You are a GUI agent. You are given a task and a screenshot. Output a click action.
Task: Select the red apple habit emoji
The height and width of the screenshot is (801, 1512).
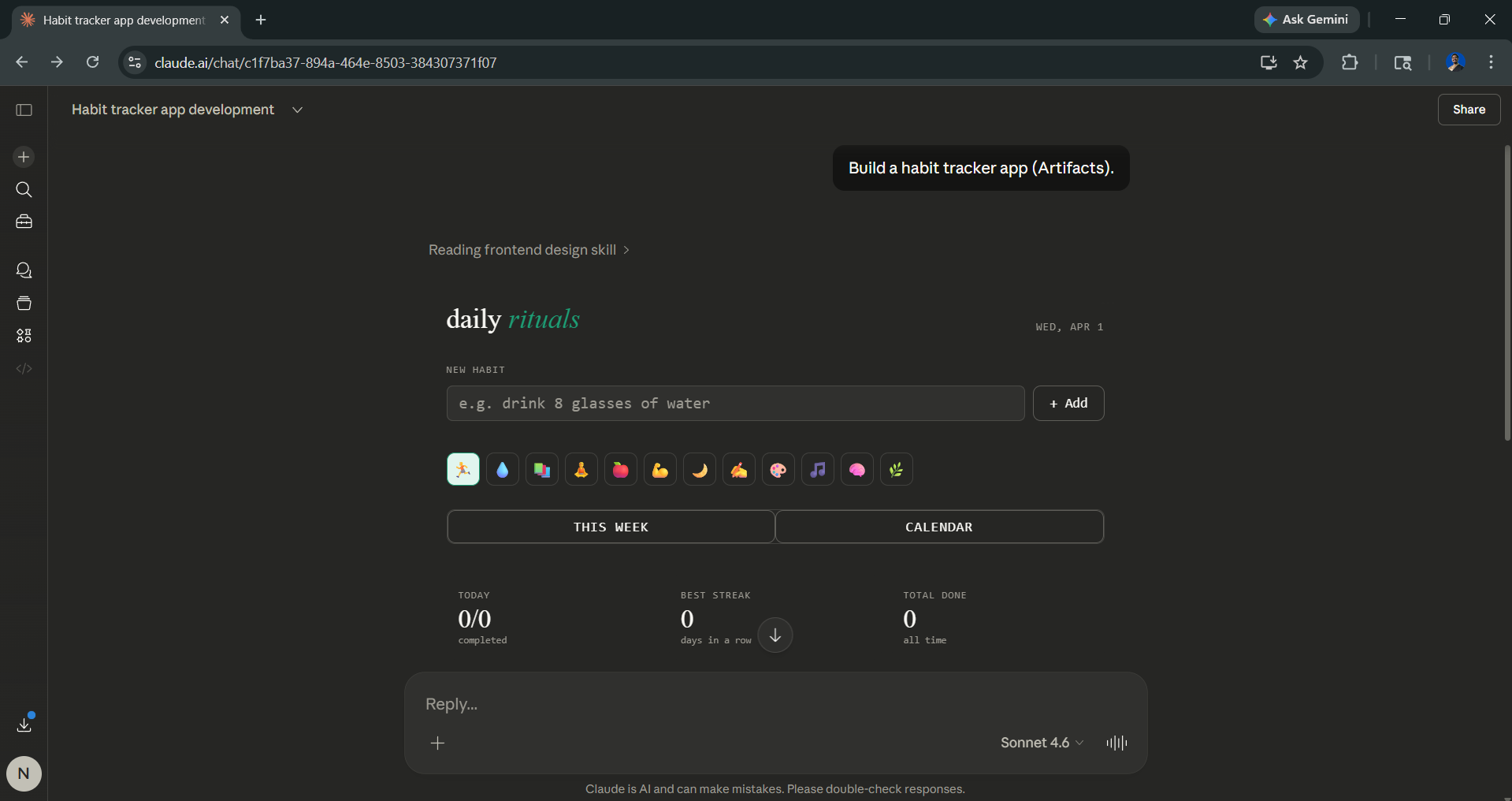621,470
